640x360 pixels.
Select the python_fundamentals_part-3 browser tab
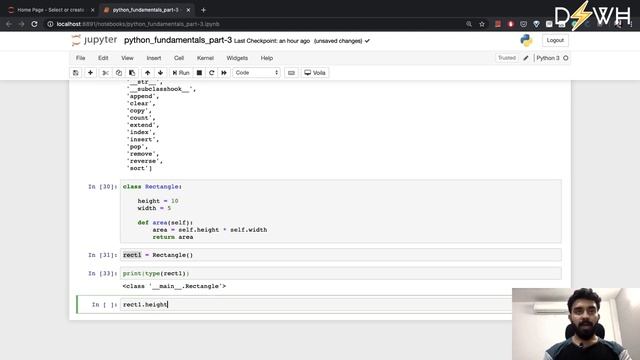pos(145,10)
